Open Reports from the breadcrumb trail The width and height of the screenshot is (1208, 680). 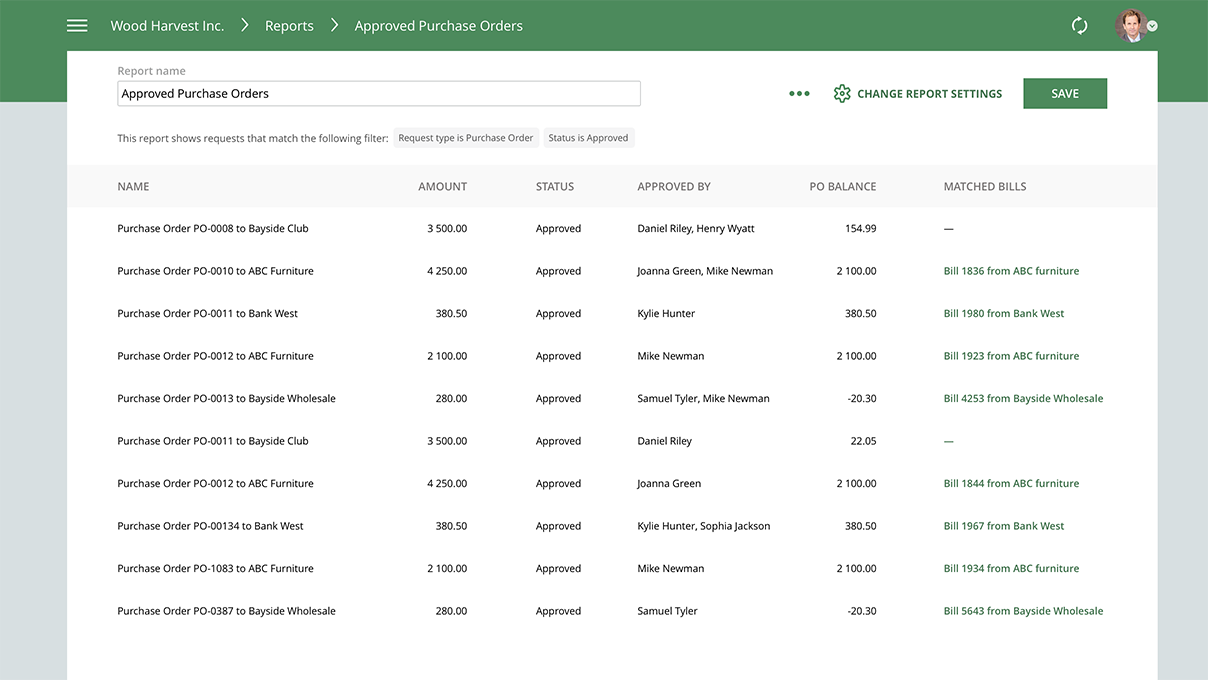click(288, 25)
